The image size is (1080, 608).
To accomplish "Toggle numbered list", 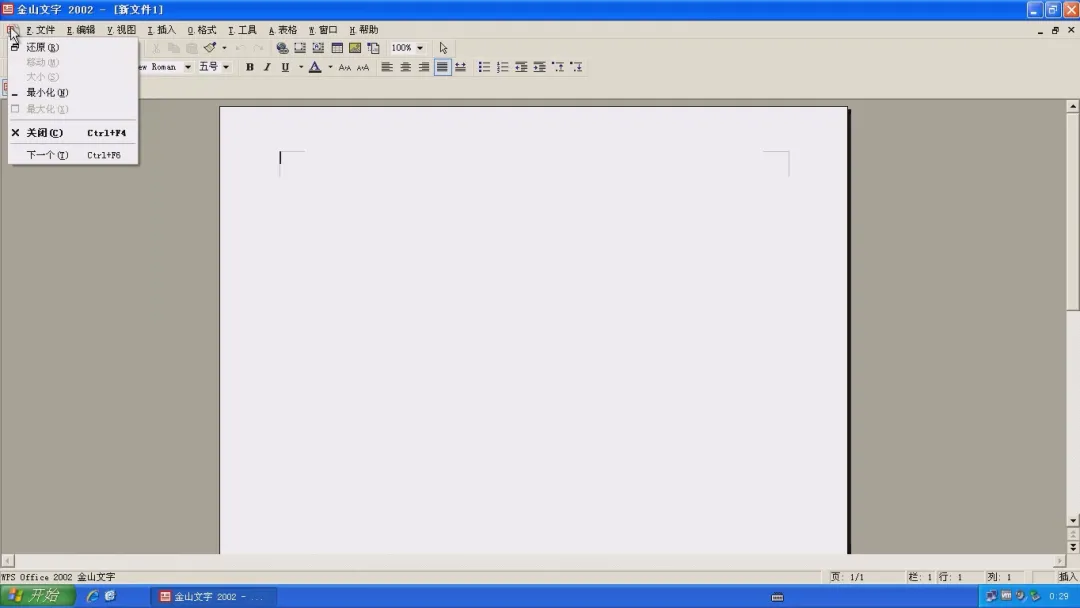I will pyautogui.click(x=503, y=67).
